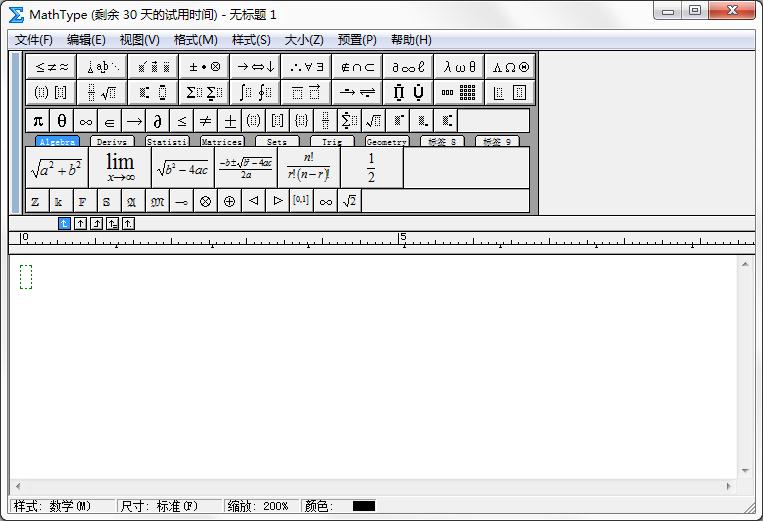The height and width of the screenshot is (521, 763).
Task: Open the summation templates palette
Action: click(203, 93)
